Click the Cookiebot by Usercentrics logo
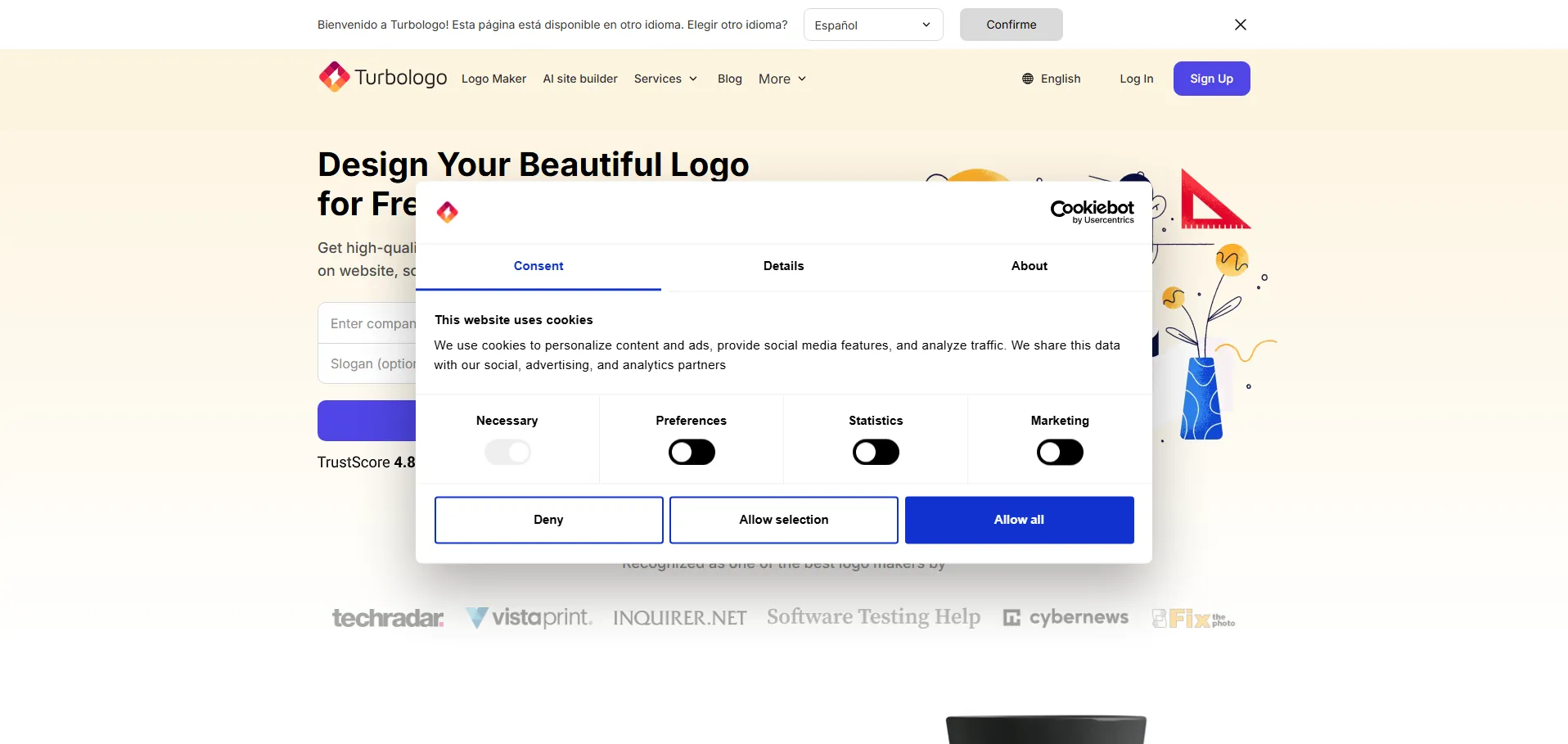This screenshot has height=744, width=1568. pos(1092,211)
